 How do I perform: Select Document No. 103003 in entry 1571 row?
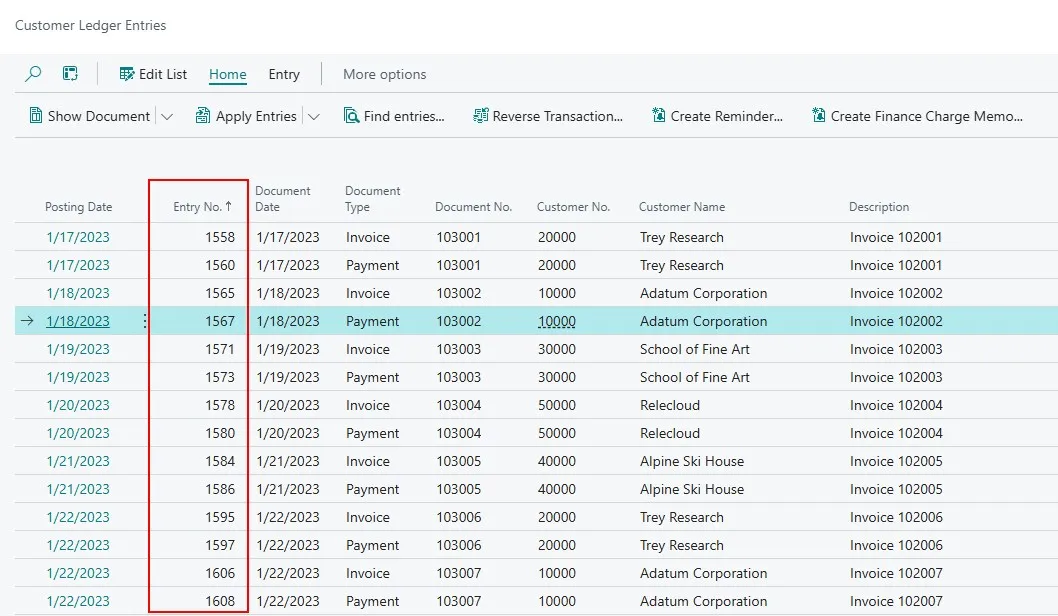[x=458, y=349]
